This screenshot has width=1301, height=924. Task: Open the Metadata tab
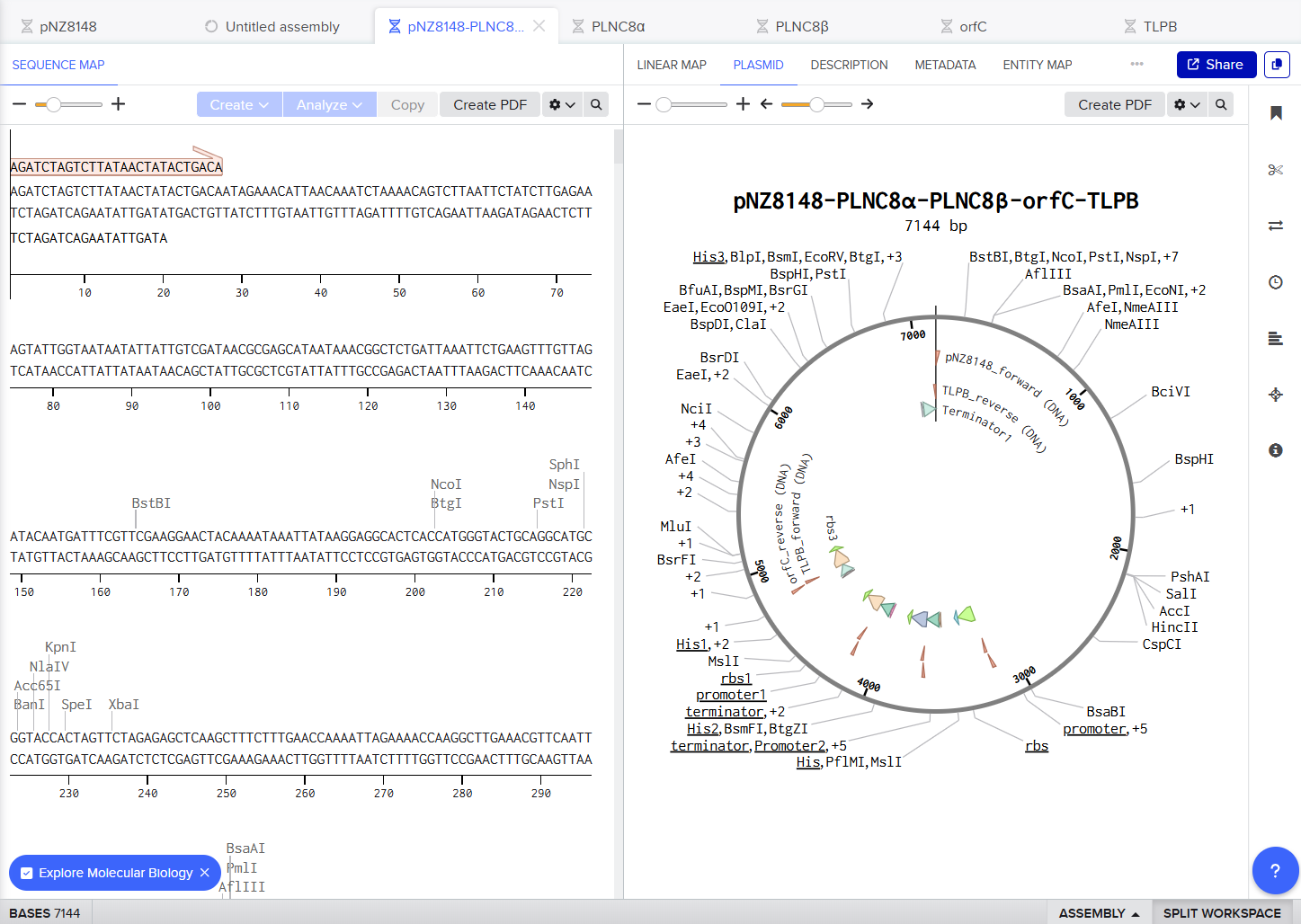pyautogui.click(x=945, y=65)
